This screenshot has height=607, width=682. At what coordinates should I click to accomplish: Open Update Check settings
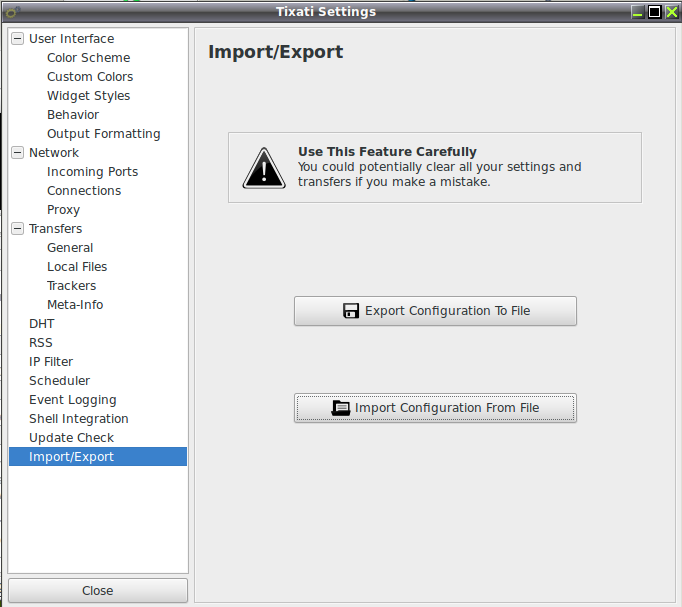click(71, 438)
